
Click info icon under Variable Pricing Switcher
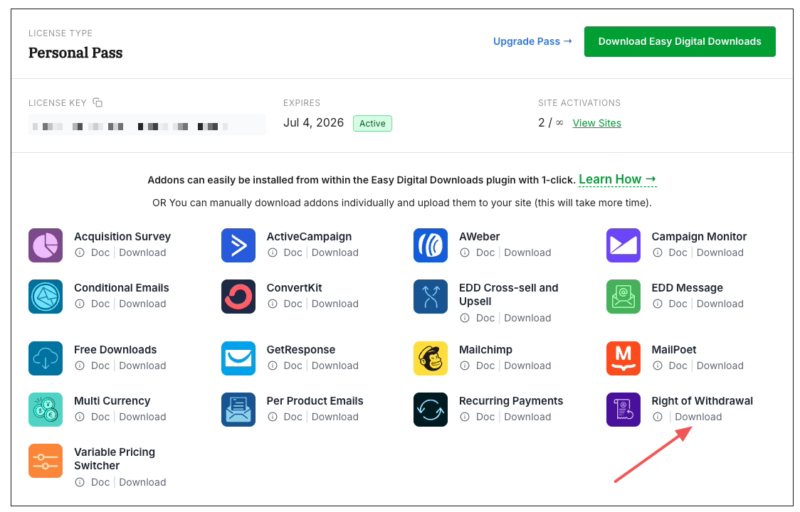[80, 482]
